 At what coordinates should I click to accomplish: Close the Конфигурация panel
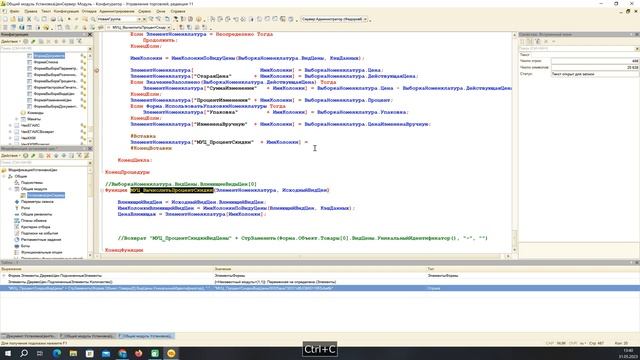click(90, 35)
